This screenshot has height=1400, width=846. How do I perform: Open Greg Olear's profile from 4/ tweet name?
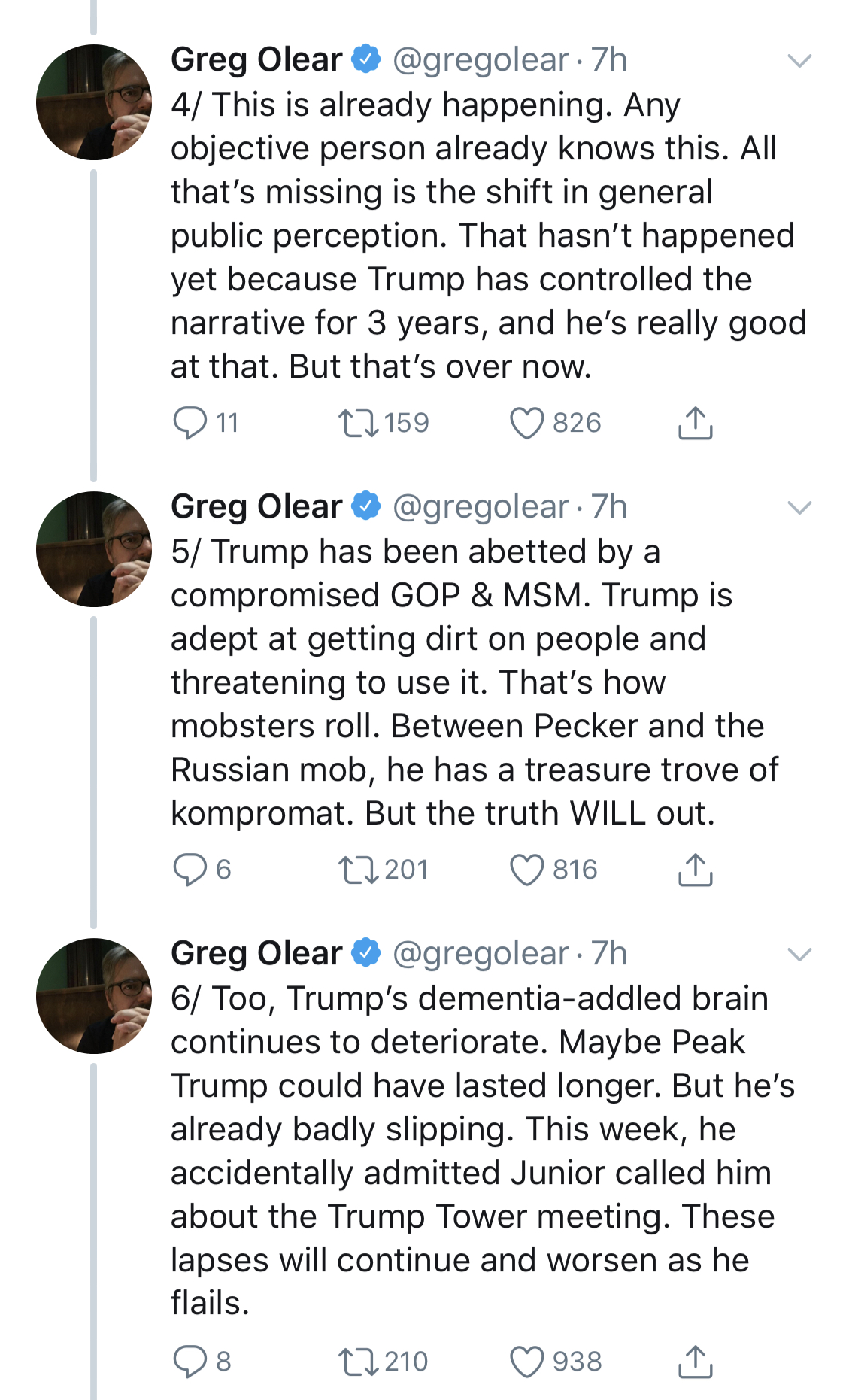point(256,60)
